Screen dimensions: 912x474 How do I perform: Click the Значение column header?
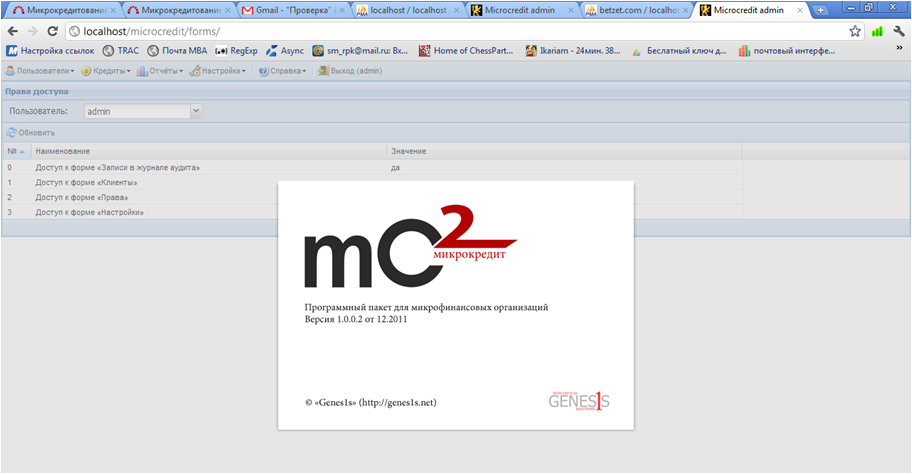pyautogui.click(x=564, y=151)
